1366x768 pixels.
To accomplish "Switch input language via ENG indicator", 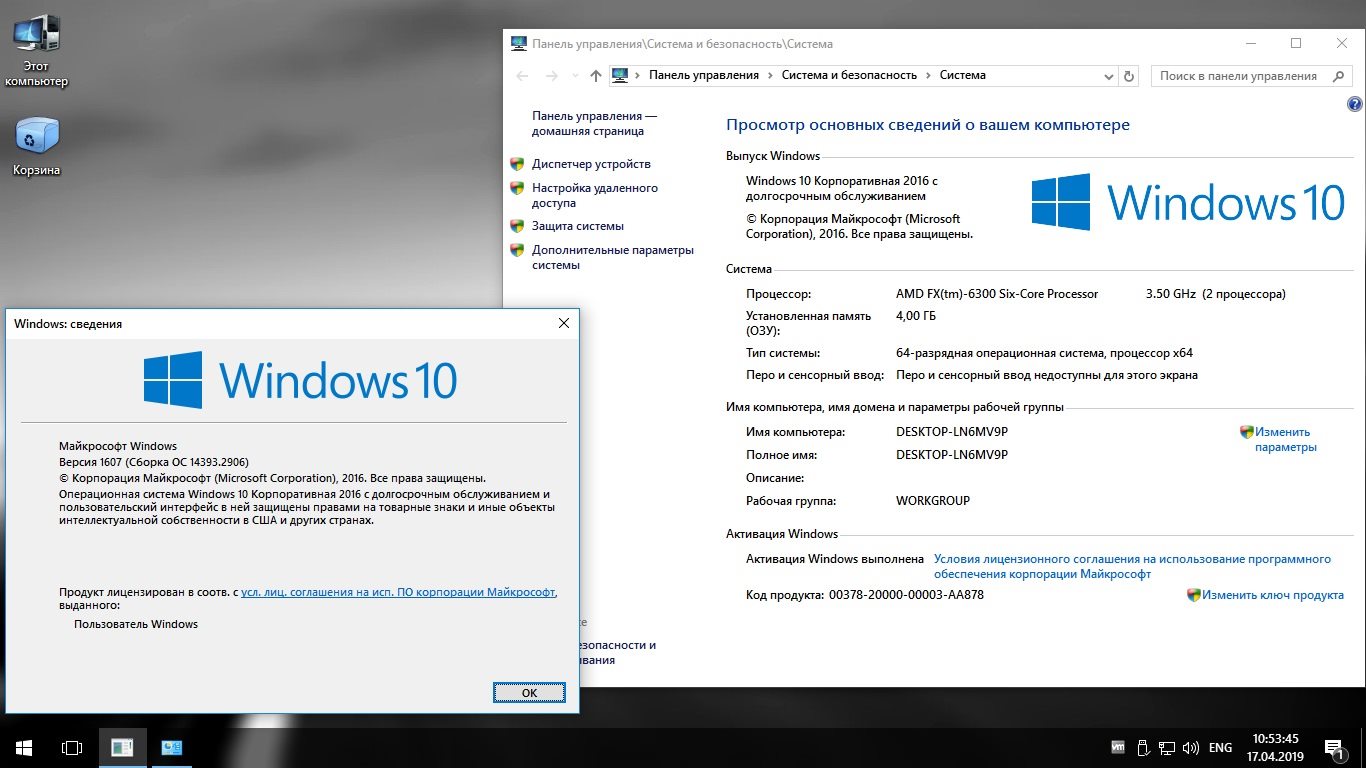I will [x=1220, y=747].
